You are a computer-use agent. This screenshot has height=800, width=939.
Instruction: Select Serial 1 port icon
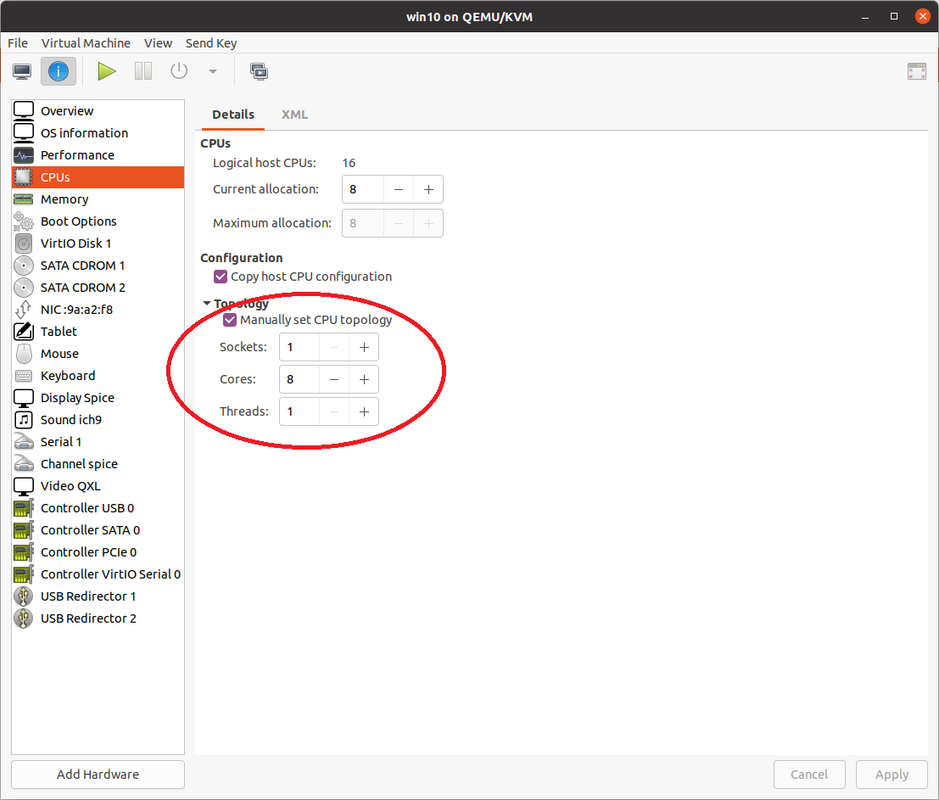(23, 442)
